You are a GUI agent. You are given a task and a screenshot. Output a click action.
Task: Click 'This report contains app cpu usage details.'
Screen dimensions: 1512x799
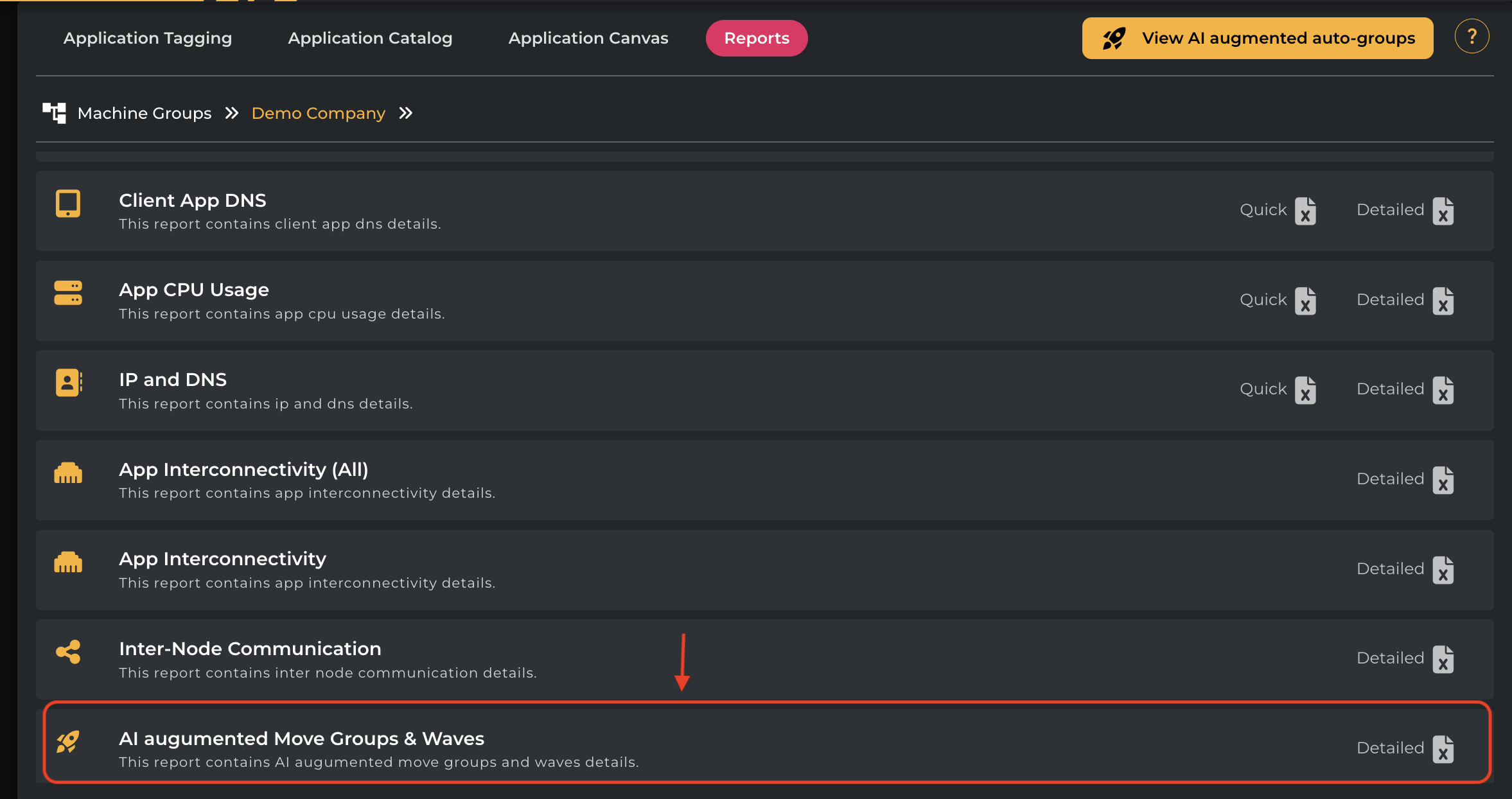click(x=282, y=314)
